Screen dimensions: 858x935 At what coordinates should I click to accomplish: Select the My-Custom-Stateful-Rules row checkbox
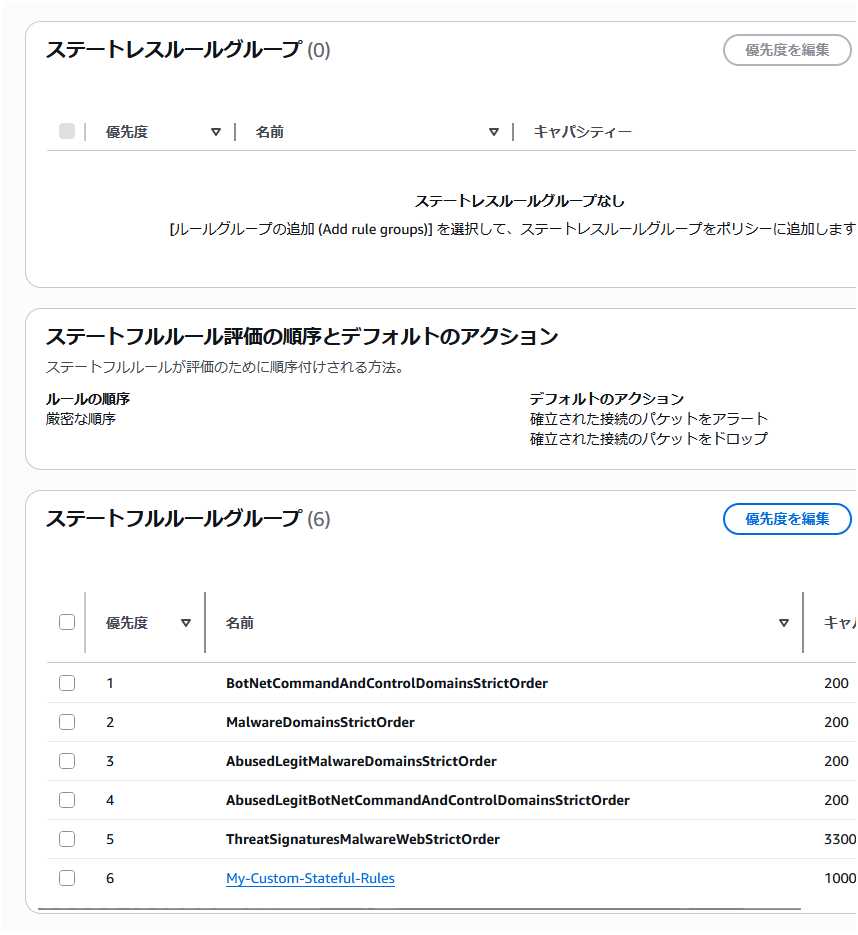[x=67, y=878]
